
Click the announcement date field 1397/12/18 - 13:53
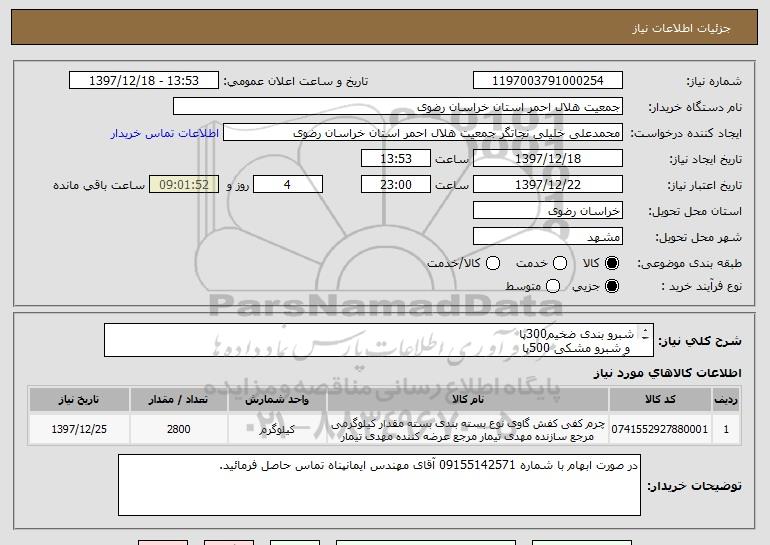144,81
